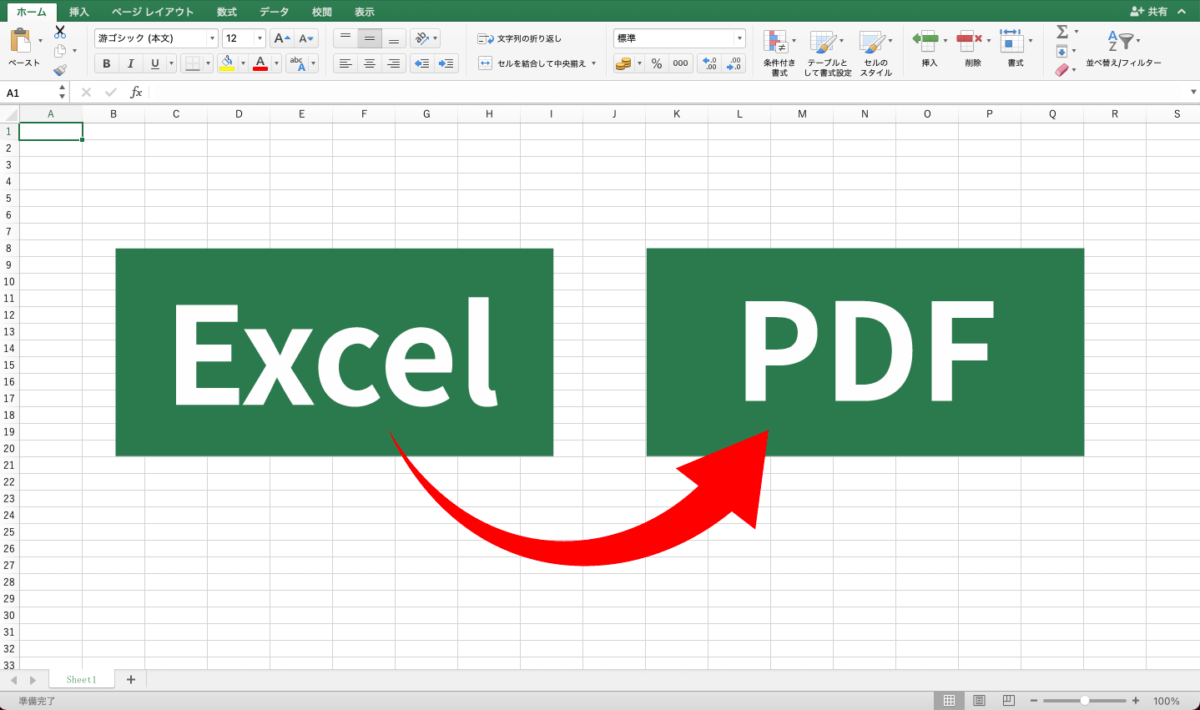This screenshot has width=1200, height=710.
Task: Open the 挿入 ribbon tab
Action: click(x=79, y=11)
